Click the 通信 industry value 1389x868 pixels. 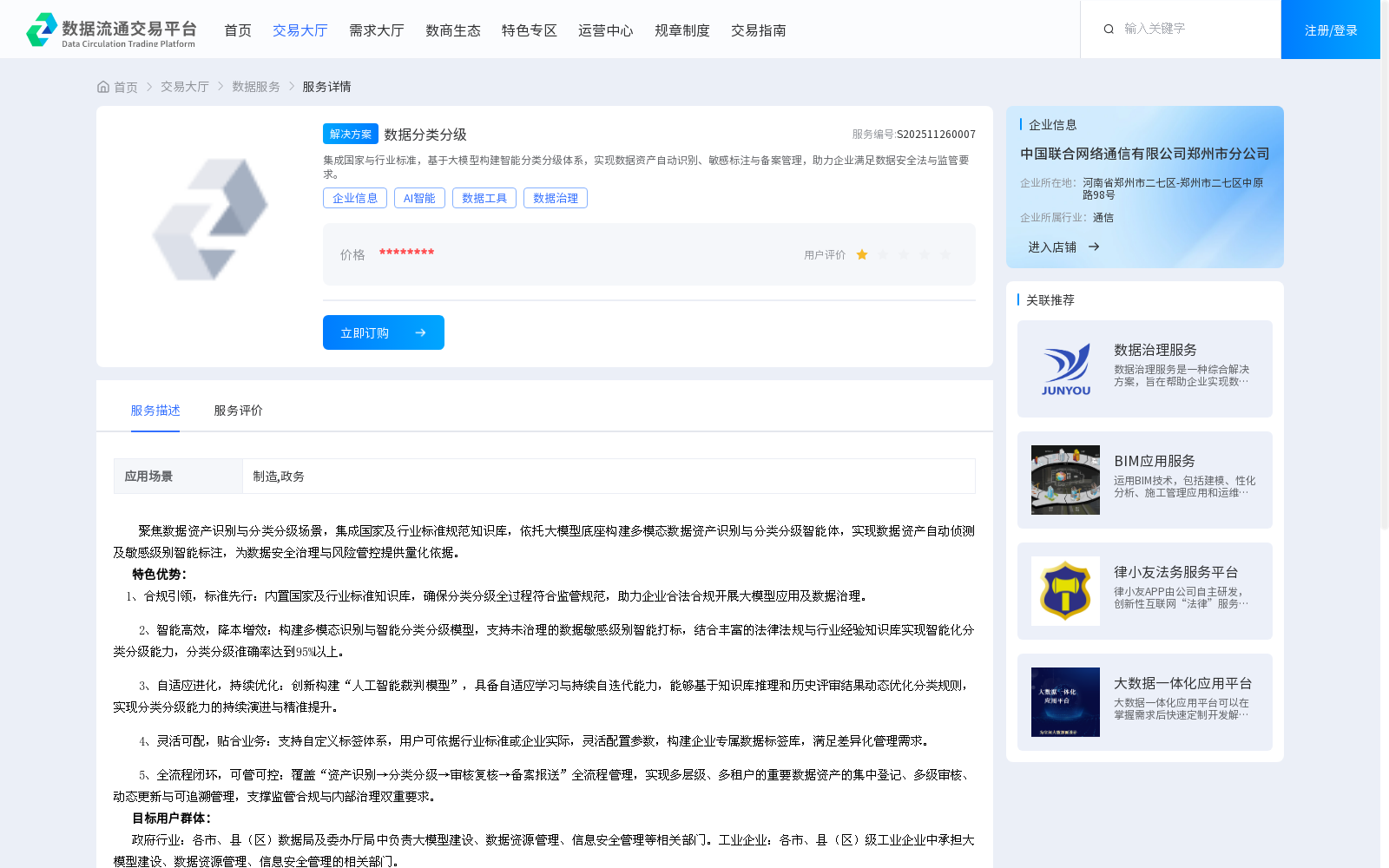[x=1103, y=218]
